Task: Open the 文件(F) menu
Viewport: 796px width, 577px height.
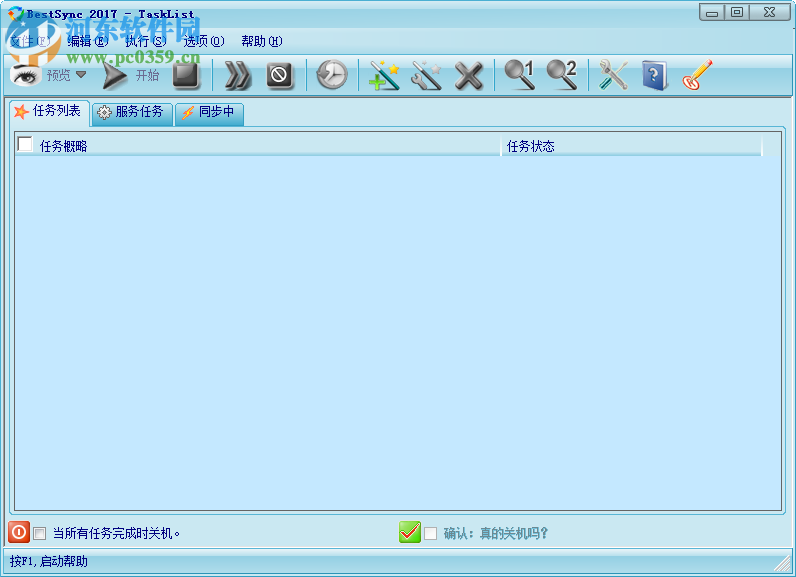Action: (x=30, y=41)
